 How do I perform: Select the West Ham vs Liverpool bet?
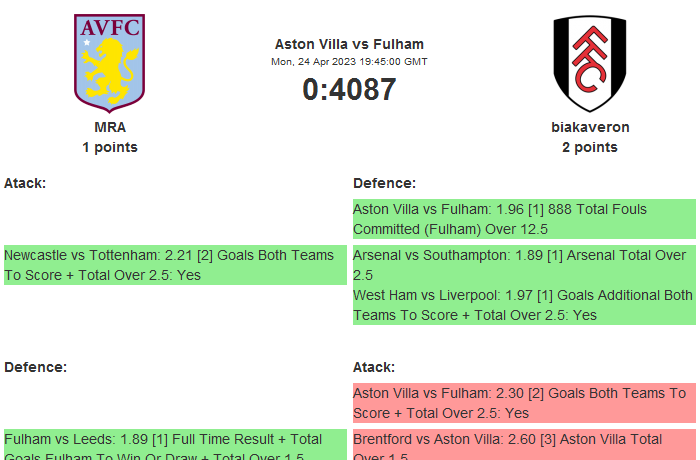(x=524, y=305)
